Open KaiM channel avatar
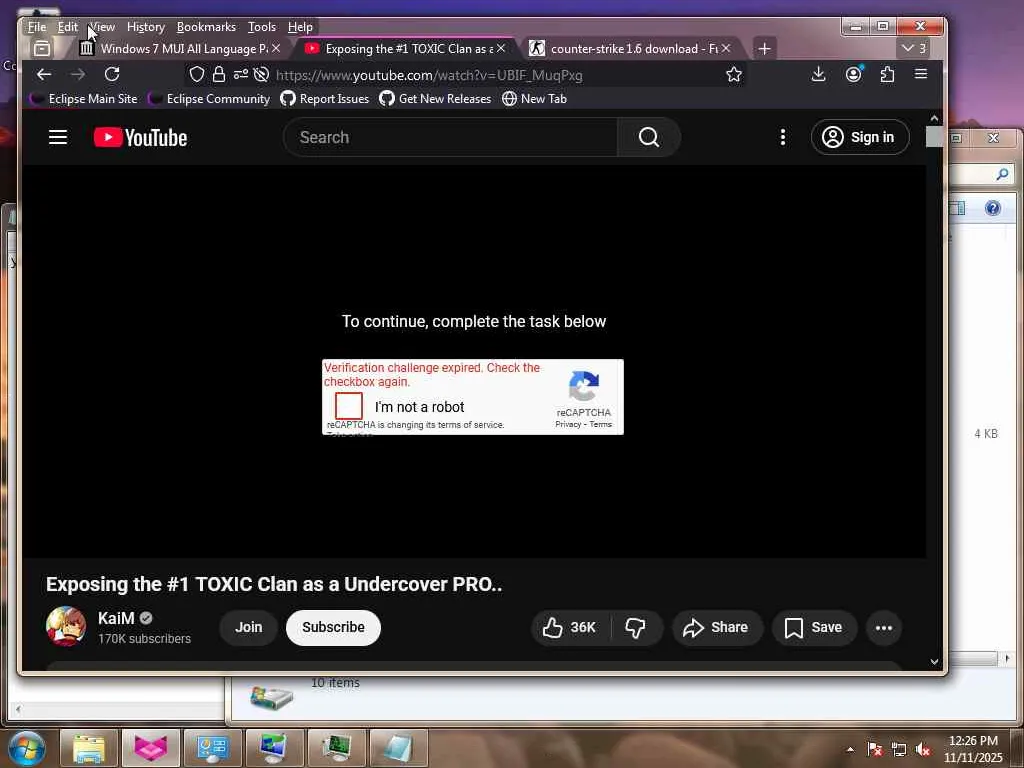Viewport: 1024px width, 768px height. click(66, 626)
